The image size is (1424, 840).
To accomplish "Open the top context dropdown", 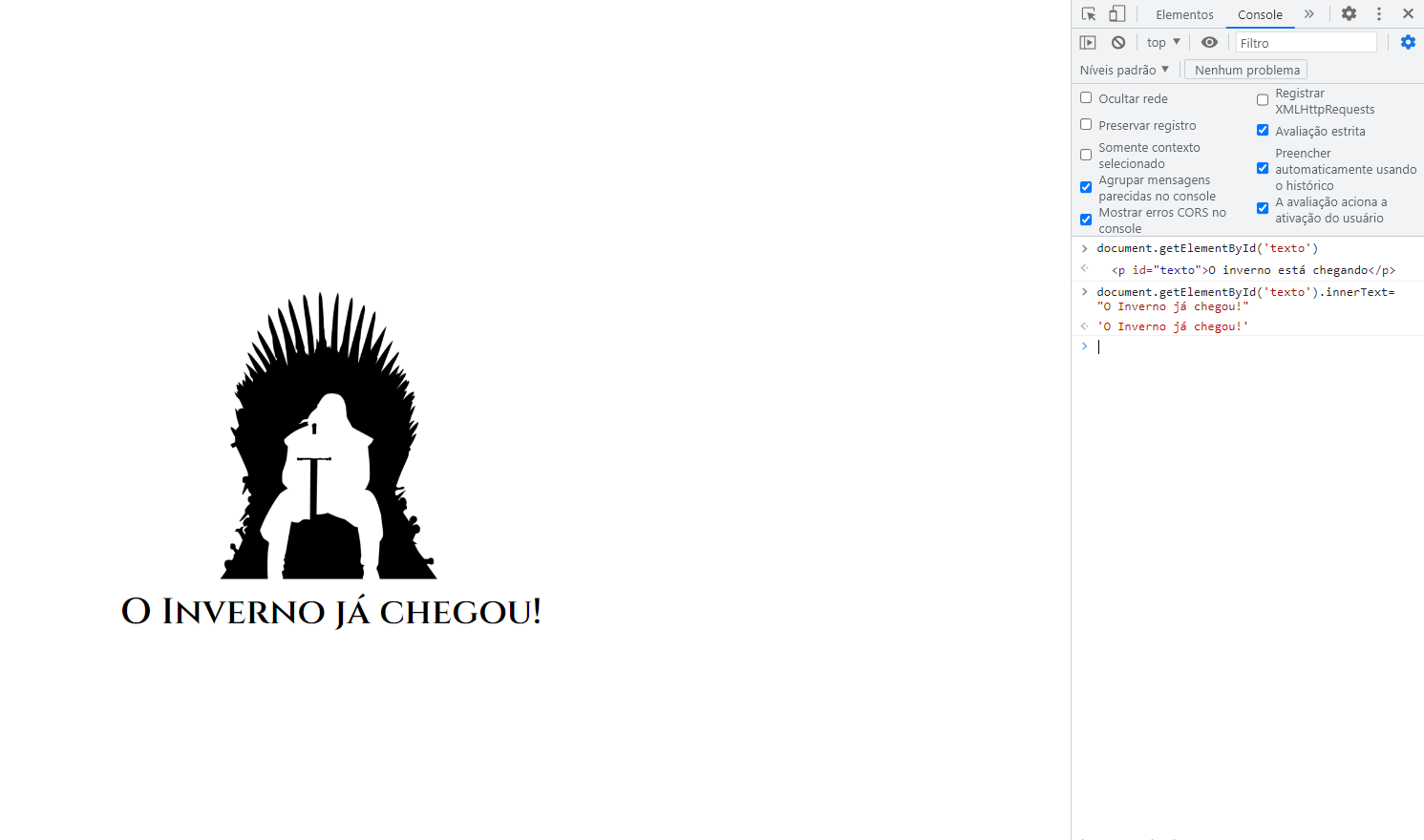I will [x=1163, y=43].
